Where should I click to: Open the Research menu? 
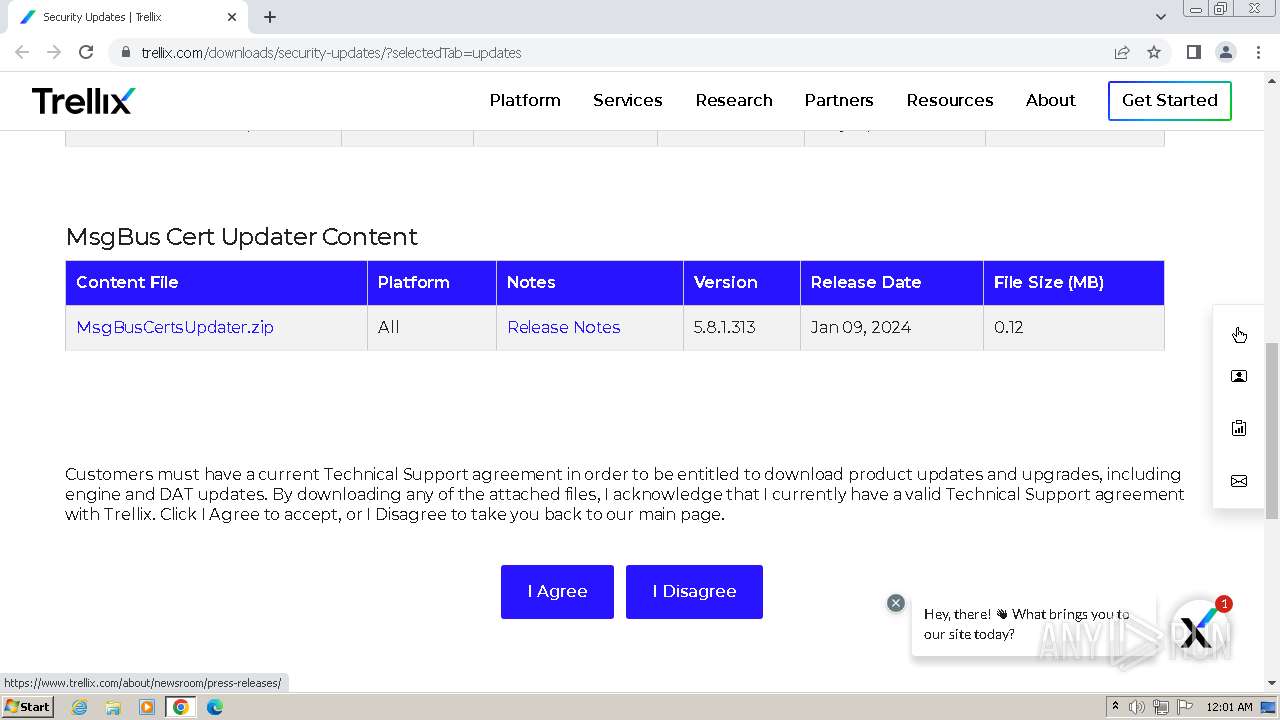coord(734,100)
